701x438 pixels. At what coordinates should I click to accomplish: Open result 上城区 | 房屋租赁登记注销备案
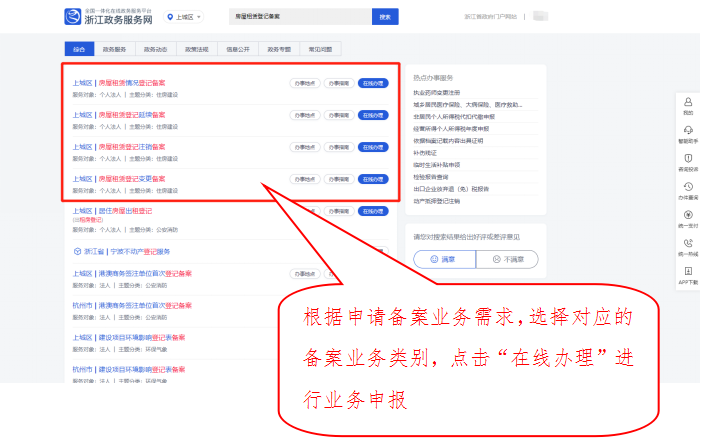119,147
